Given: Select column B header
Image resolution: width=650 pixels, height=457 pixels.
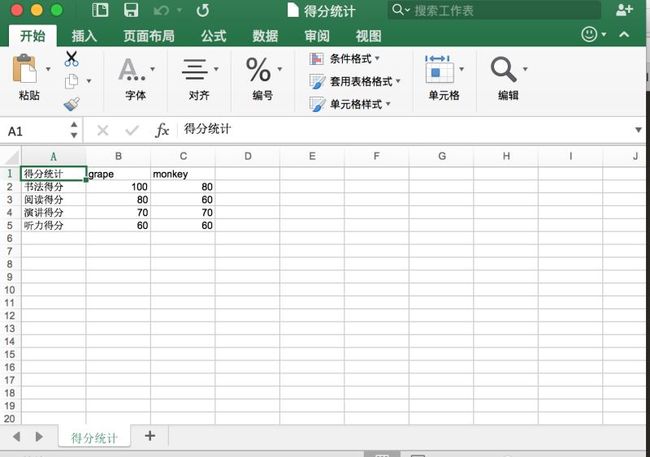Looking at the screenshot, I should (x=118, y=156).
